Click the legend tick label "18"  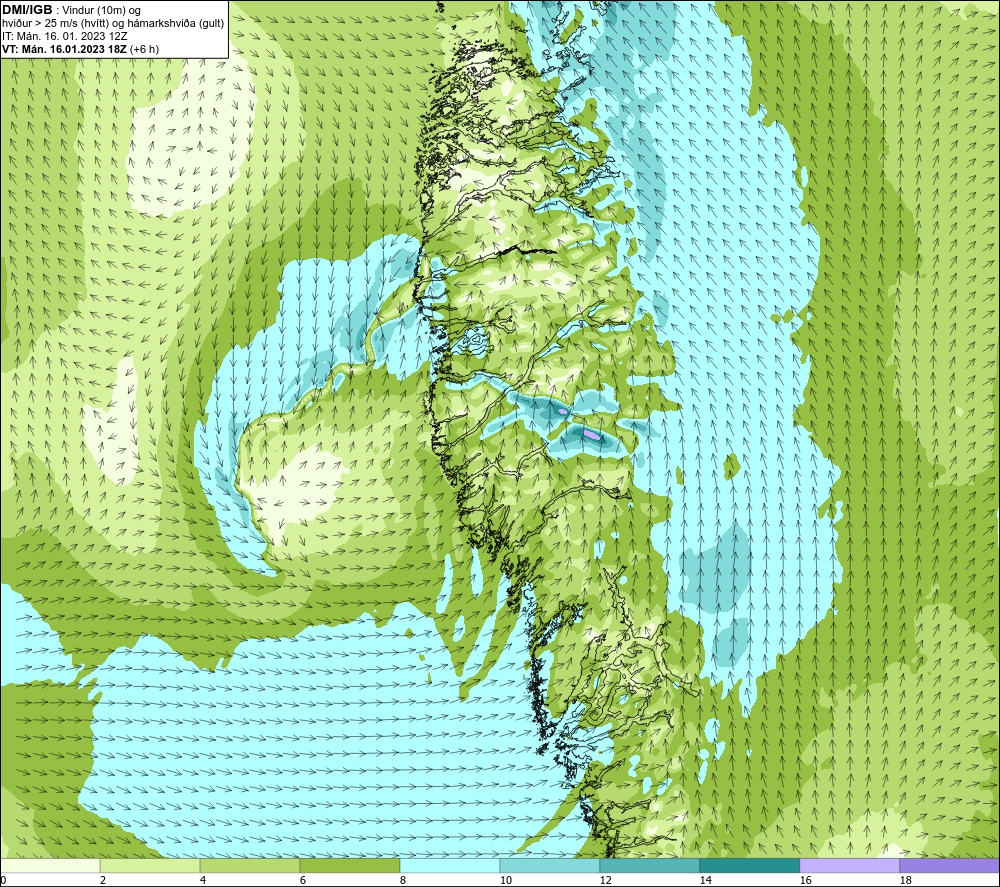click(906, 881)
